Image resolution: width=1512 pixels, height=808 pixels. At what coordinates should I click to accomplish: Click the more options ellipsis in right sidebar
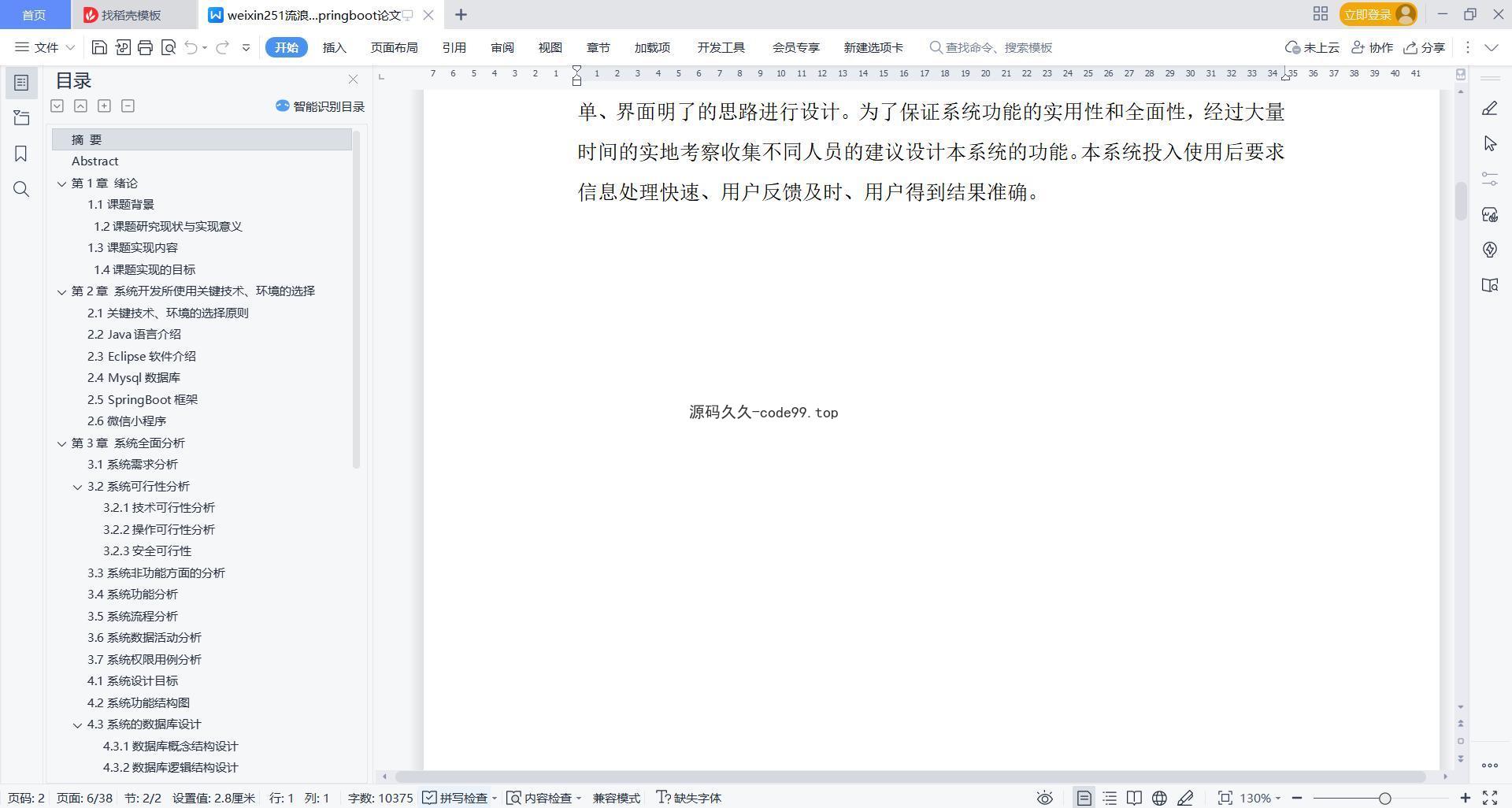point(1489,765)
